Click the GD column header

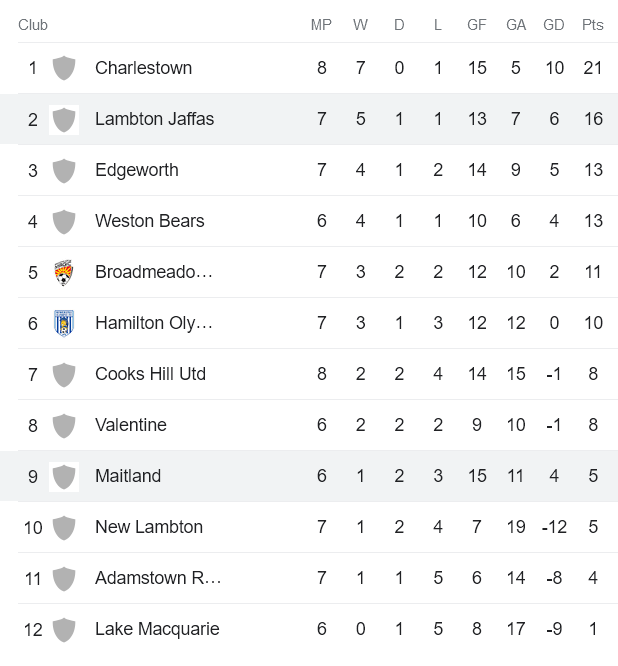point(553,25)
